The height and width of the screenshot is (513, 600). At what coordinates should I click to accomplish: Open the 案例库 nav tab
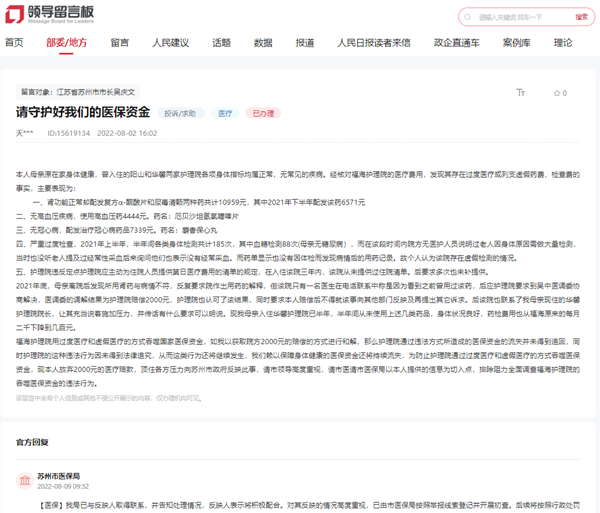(x=517, y=42)
